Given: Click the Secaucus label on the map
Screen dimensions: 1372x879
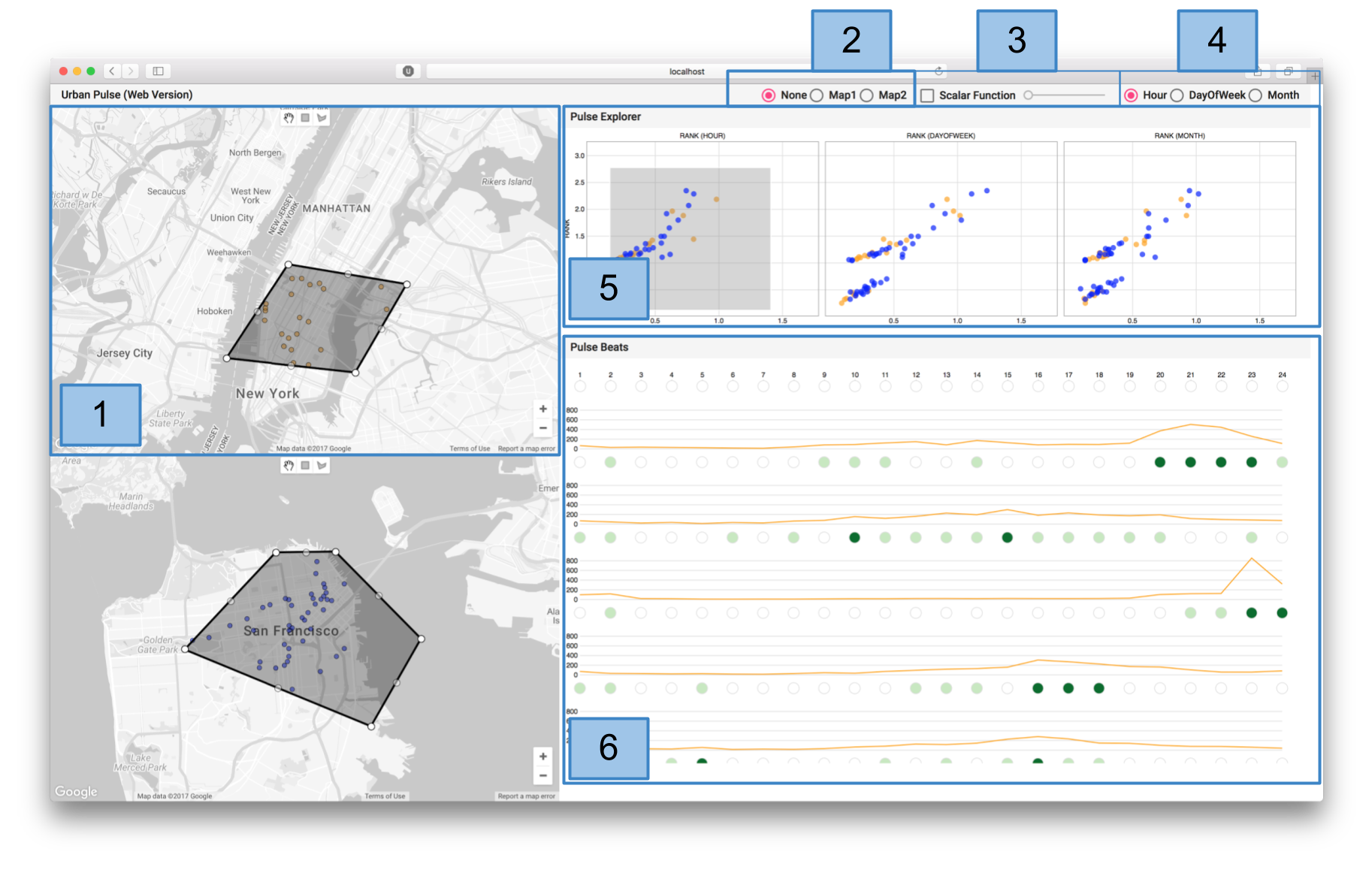Looking at the screenshot, I should [x=166, y=192].
